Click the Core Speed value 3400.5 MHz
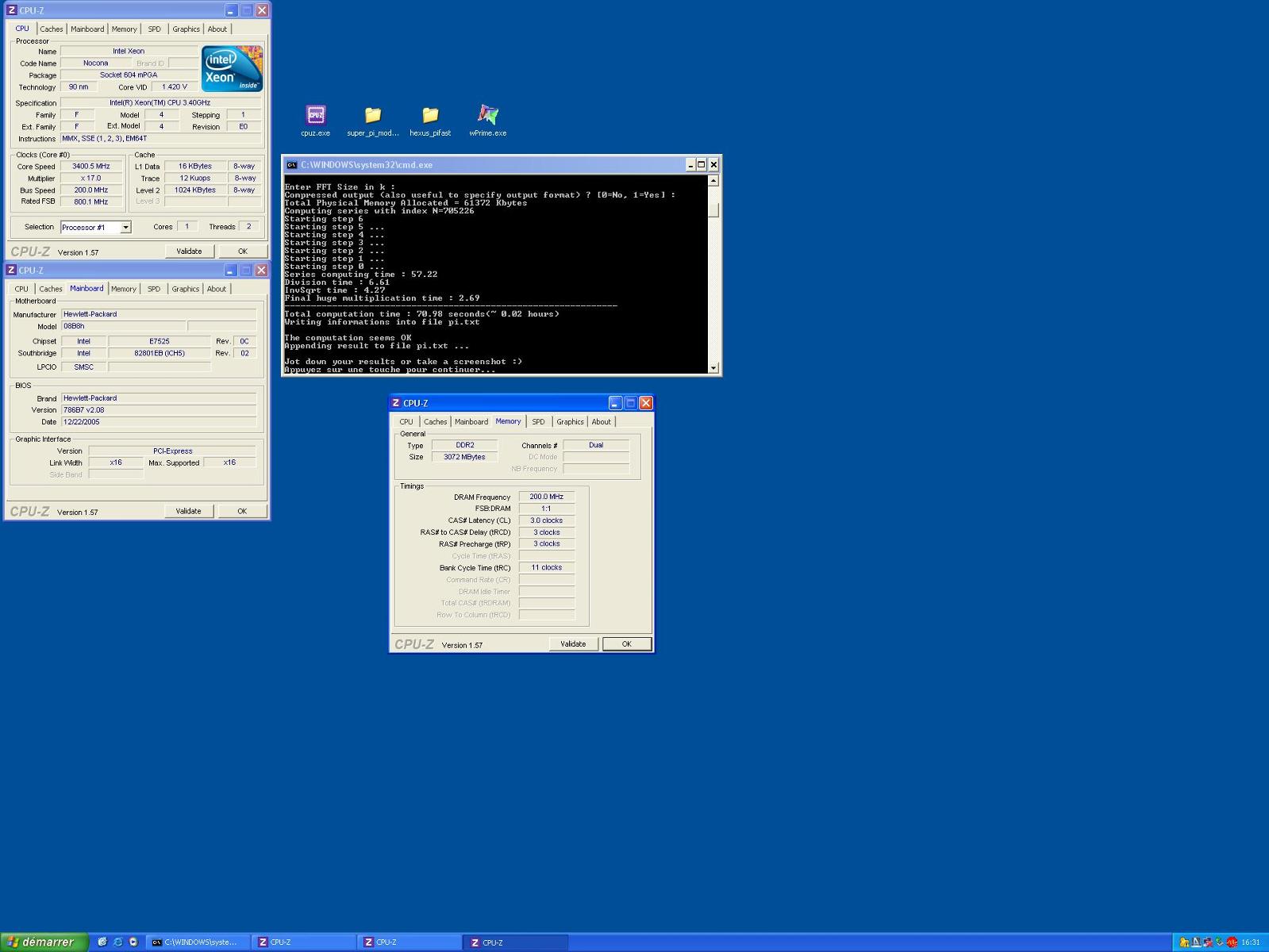Viewport: 1269px width, 952px height. [x=91, y=167]
